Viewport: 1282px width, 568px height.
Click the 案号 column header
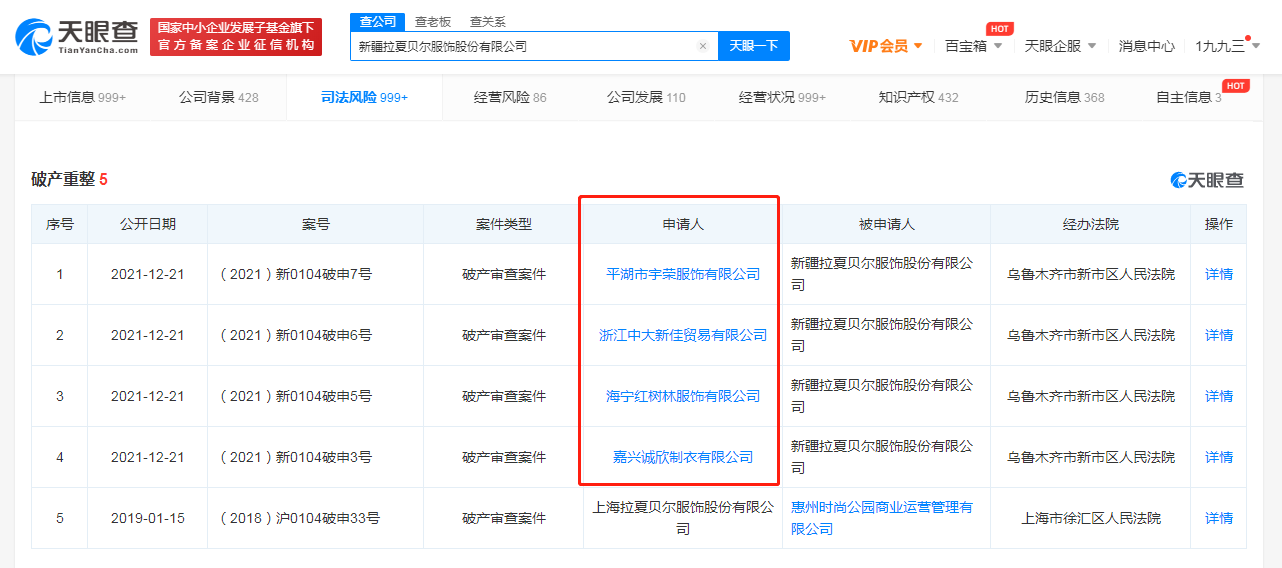click(315, 224)
